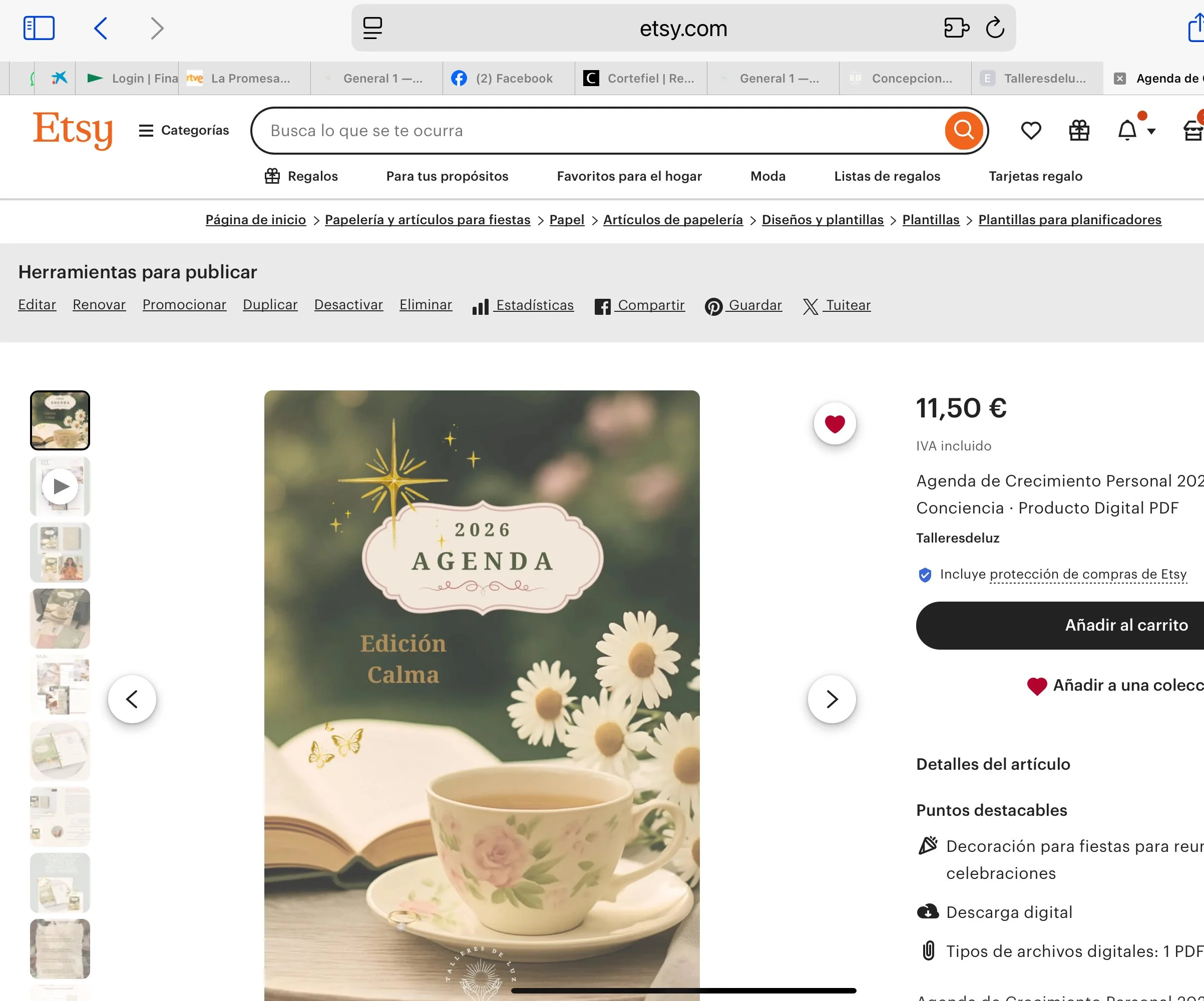Toggle Safari sidebar panel
The width and height of the screenshot is (1204, 1001).
pyautogui.click(x=39, y=28)
